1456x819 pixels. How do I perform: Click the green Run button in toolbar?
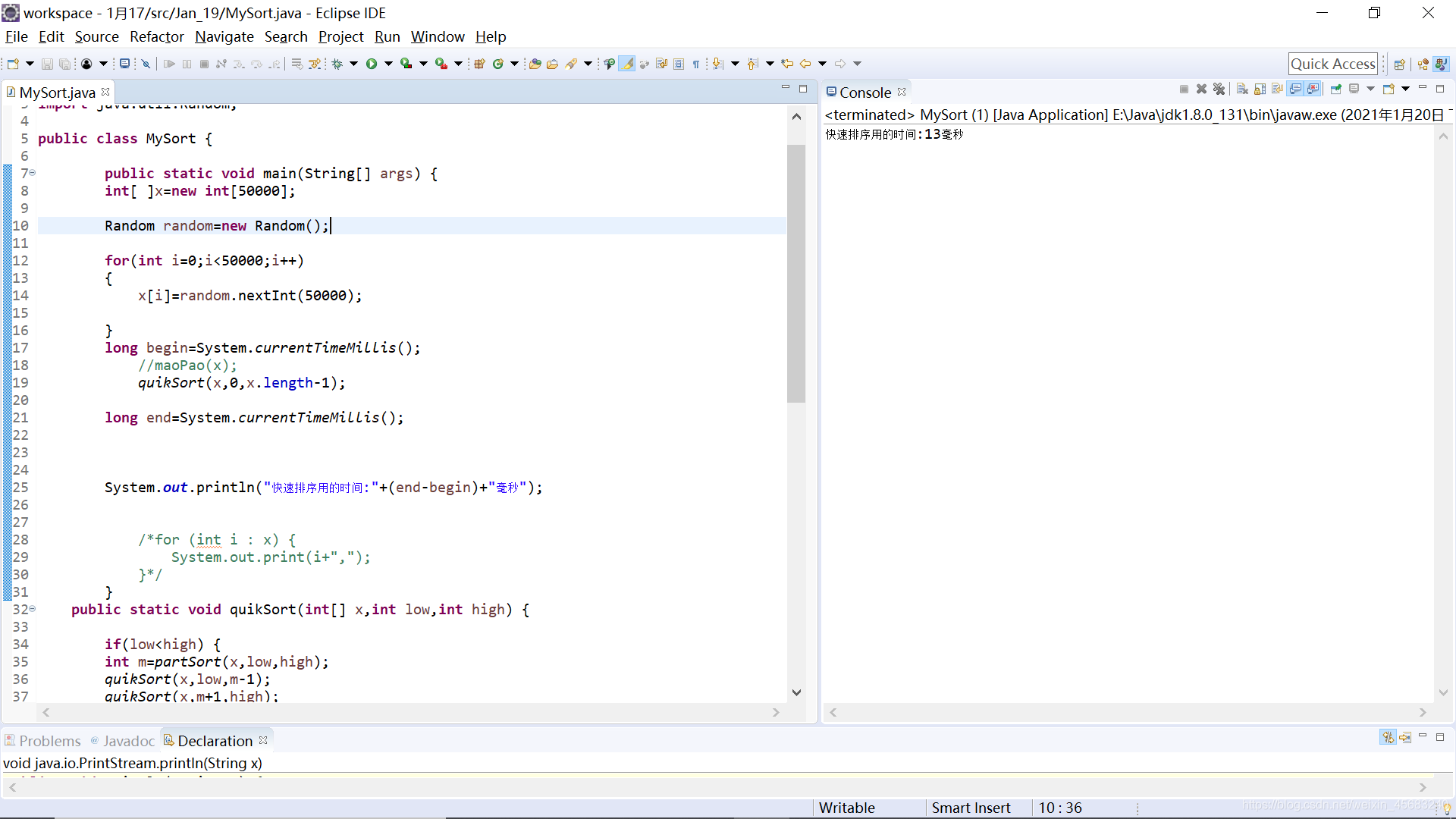(372, 64)
